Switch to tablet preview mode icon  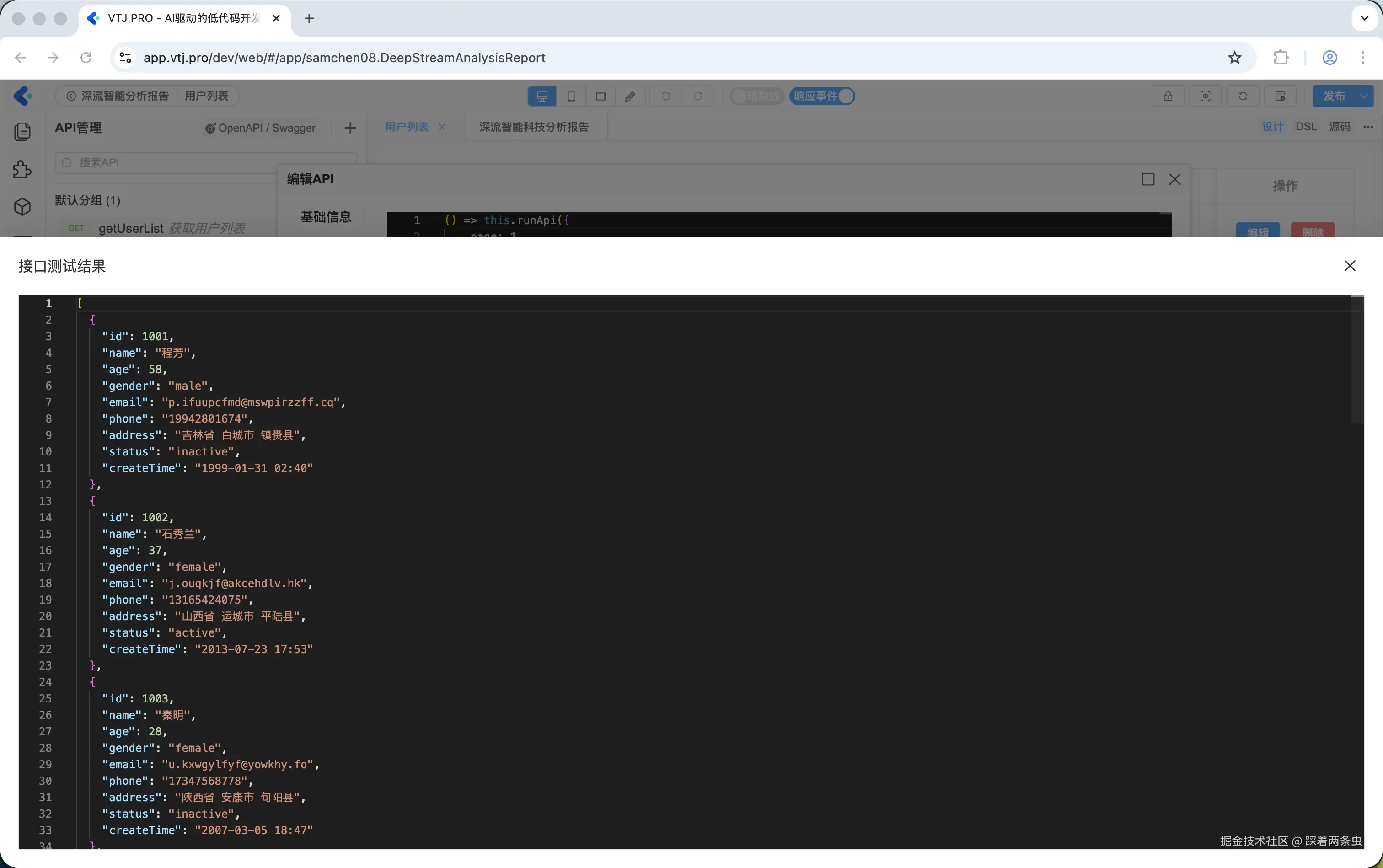pos(600,96)
